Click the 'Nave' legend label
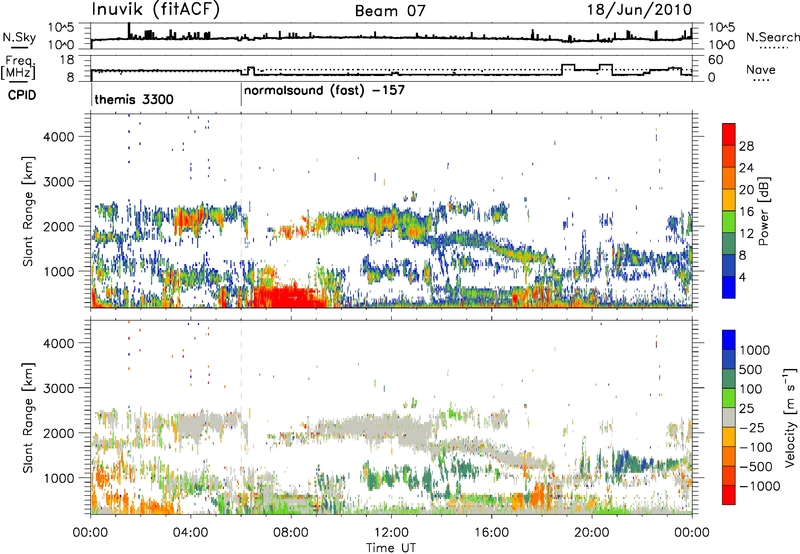The width and height of the screenshot is (800, 554). pyautogui.click(x=761, y=70)
